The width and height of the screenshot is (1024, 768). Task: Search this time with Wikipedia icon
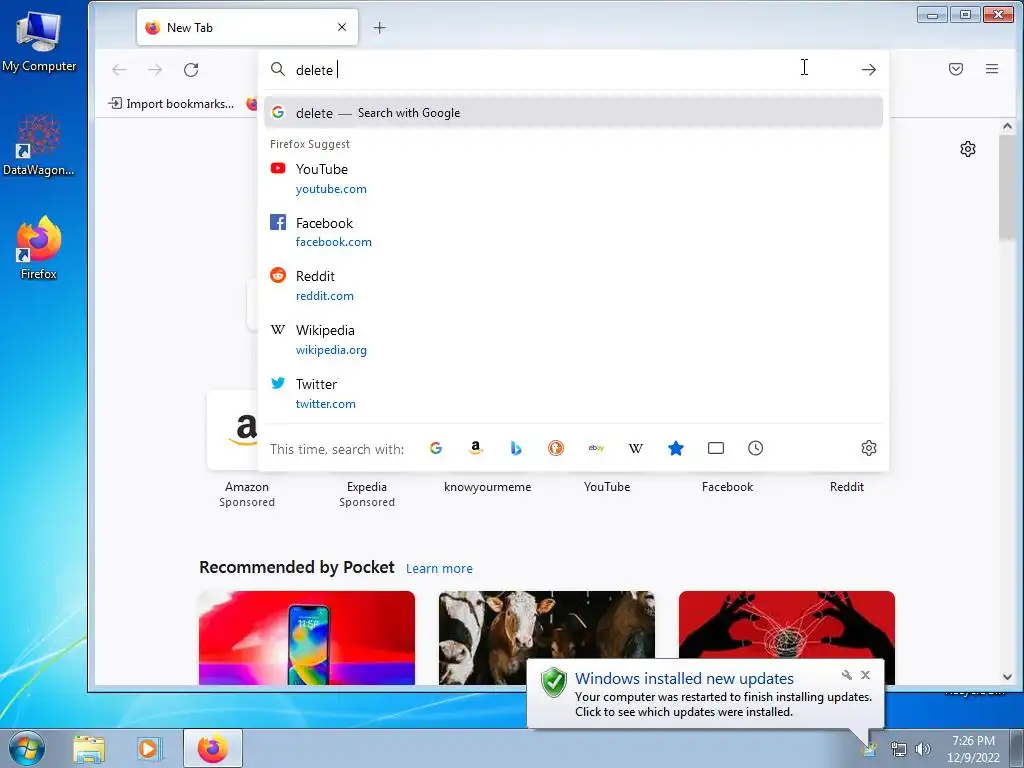(x=635, y=448)
